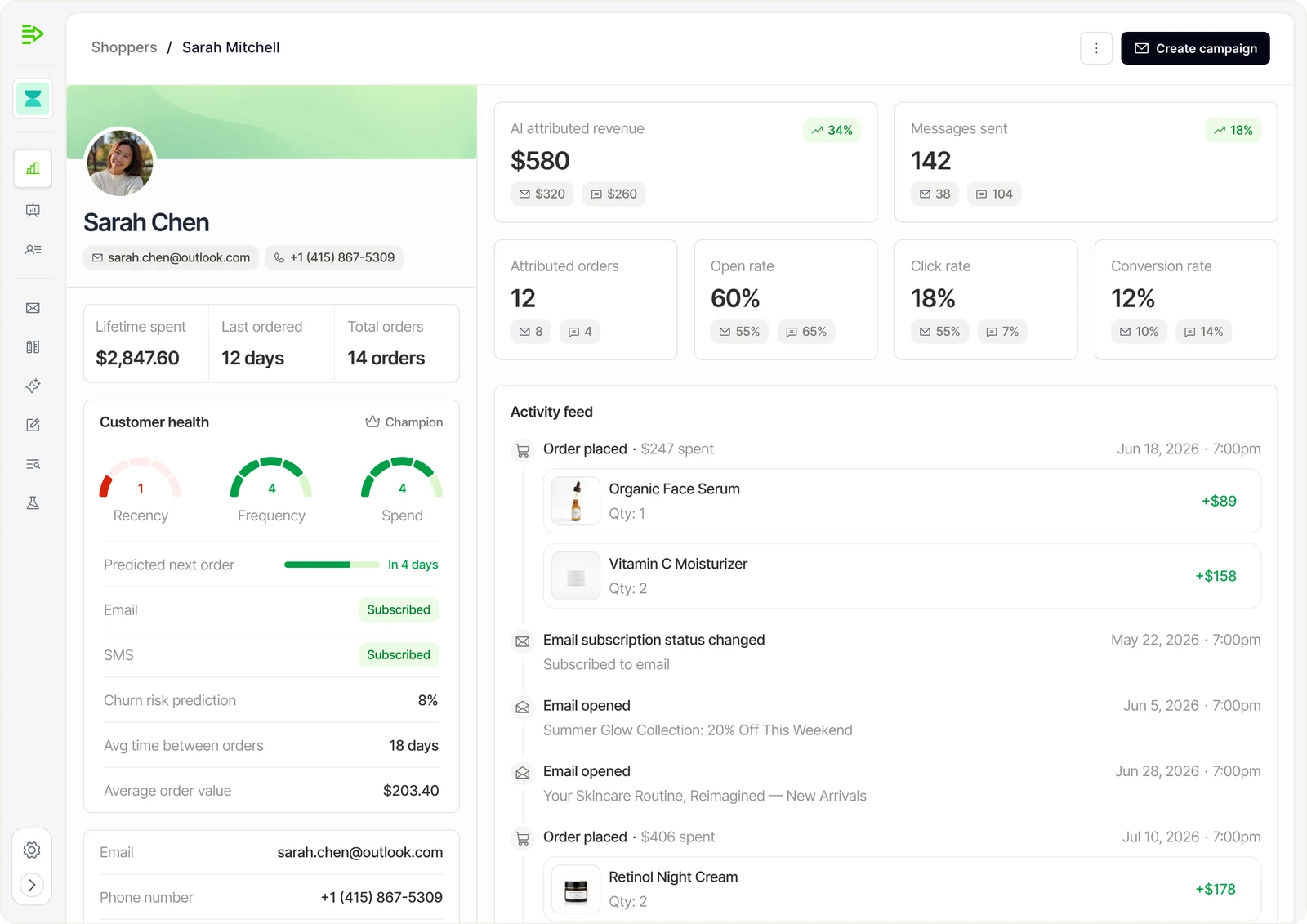Viewport: 1307px width, 924px height.
Task: Click the Email Subscribed status badge
Action: tap(399, 609)
